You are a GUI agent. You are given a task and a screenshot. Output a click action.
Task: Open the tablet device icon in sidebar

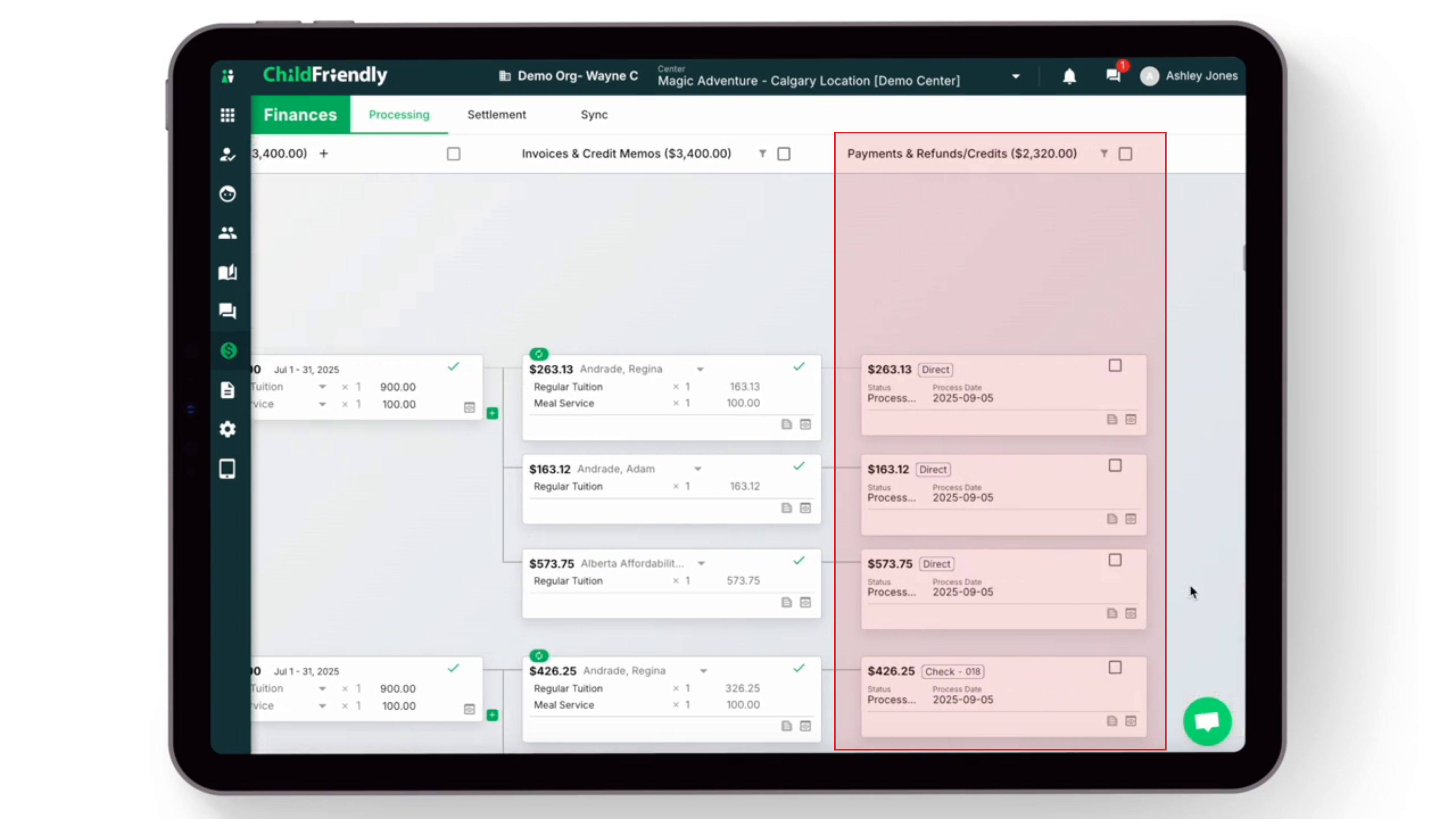(227, 469)
